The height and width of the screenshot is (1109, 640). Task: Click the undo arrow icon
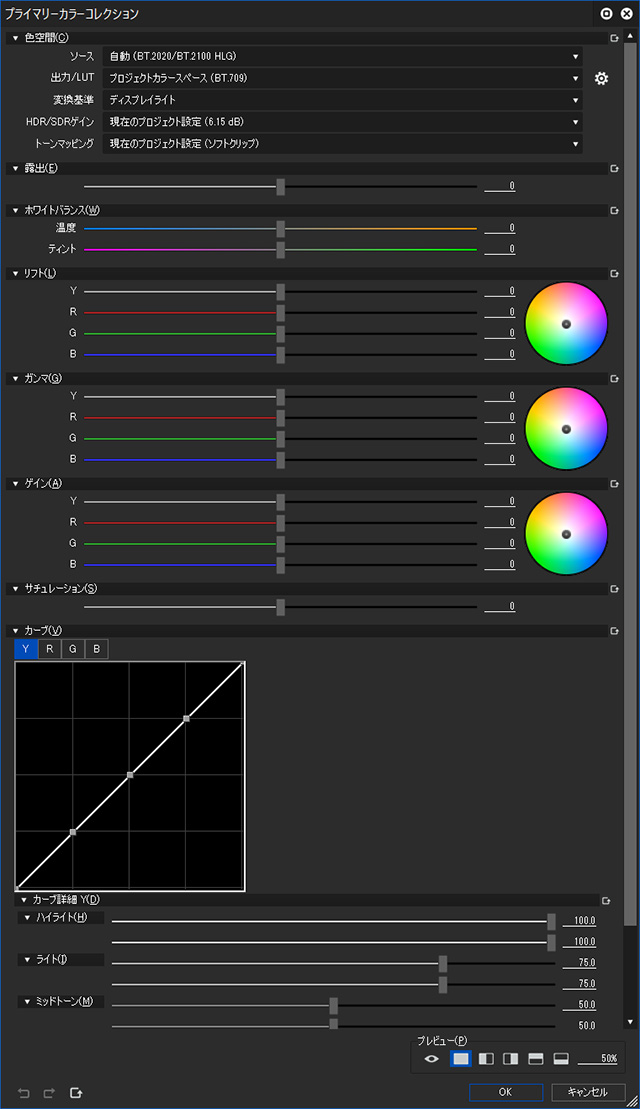pyautogui.click(x=24, y=1093)
